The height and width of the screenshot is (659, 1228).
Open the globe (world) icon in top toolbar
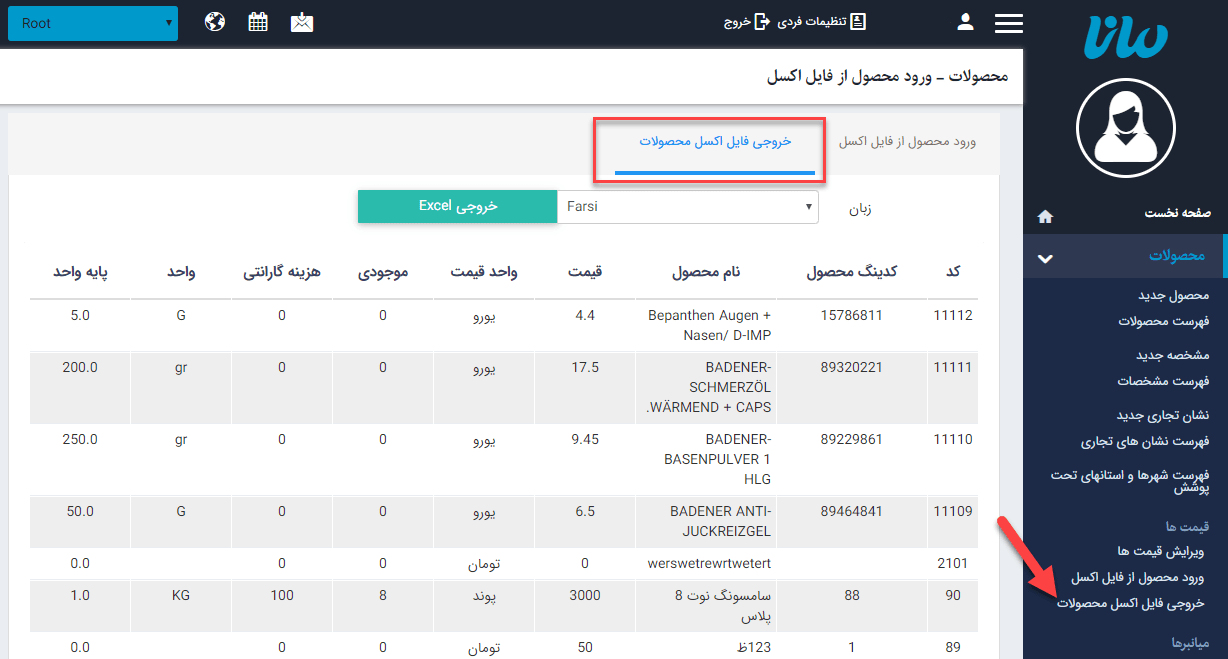[217, 20]
